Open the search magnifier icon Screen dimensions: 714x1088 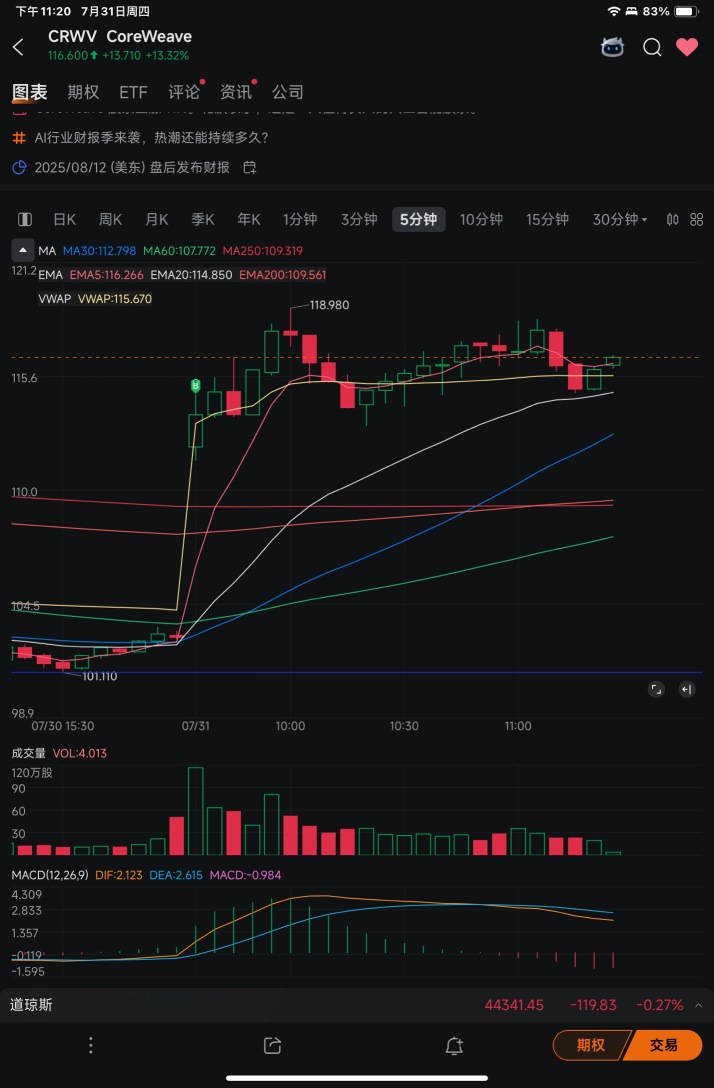(652, 47)
